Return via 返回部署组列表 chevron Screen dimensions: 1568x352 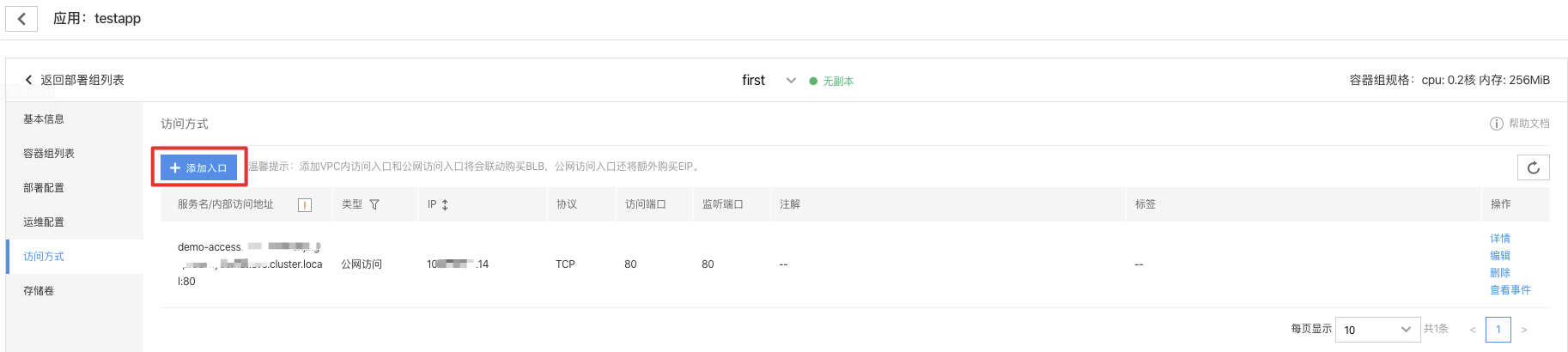tap(28, 80)
